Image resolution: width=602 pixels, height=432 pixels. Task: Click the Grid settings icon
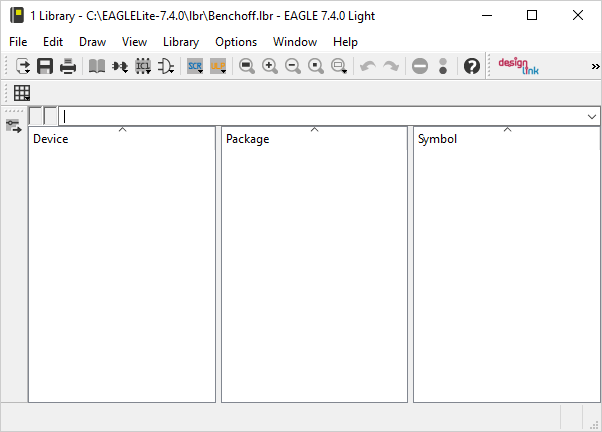(x=21, y=93)
